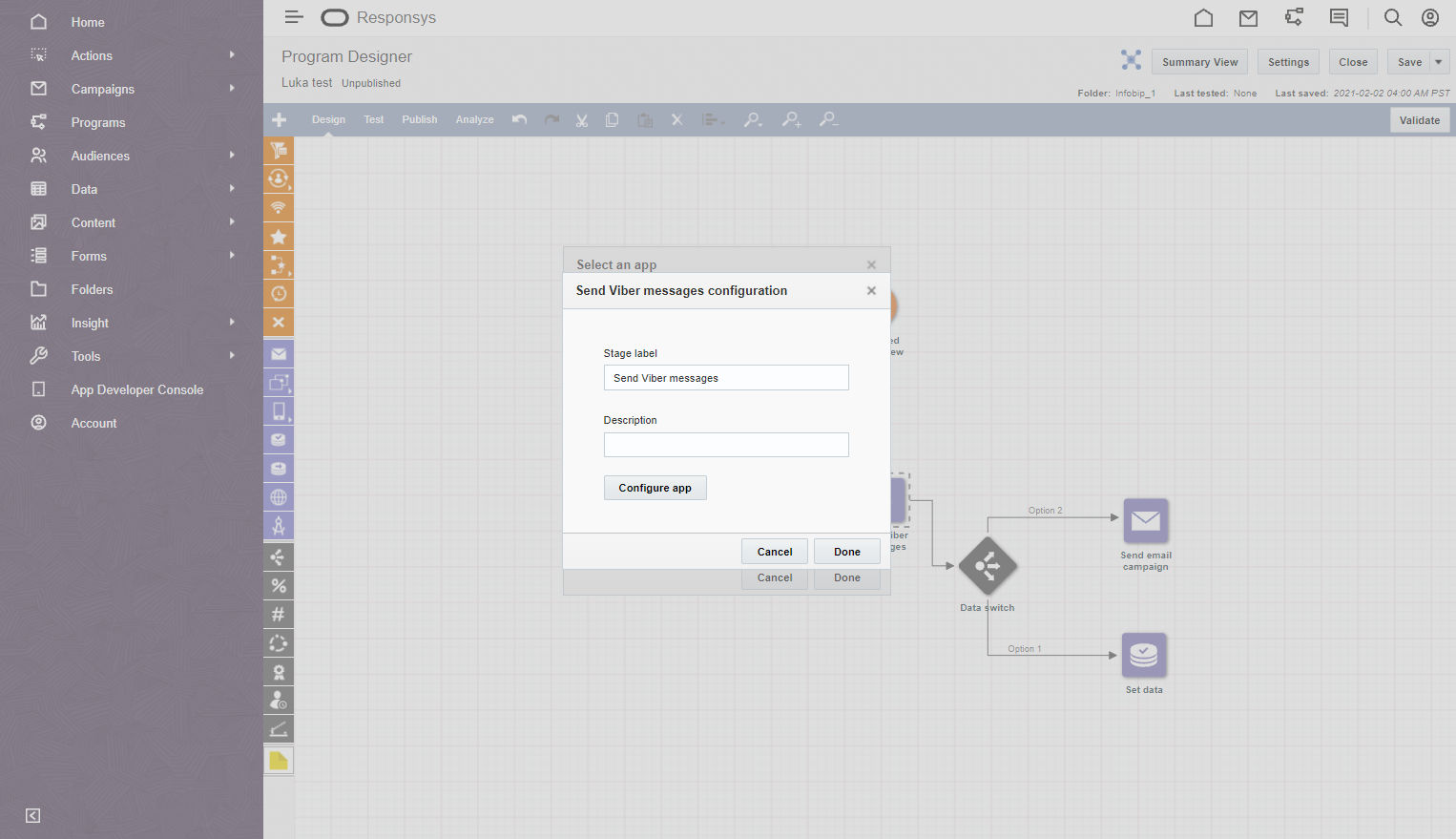Click the undo arrow in toolbar
The image size is (1456, 839).
[x=519, y=120]
